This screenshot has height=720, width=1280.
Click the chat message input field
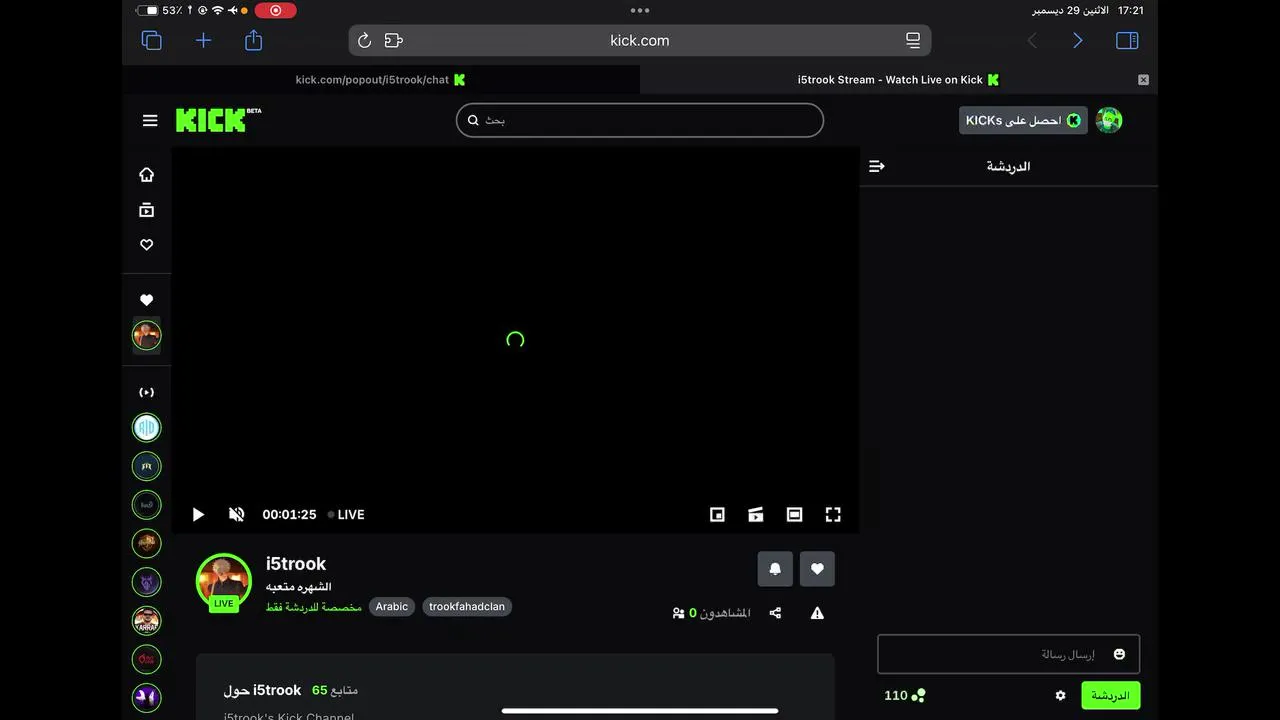(1008, 654)
